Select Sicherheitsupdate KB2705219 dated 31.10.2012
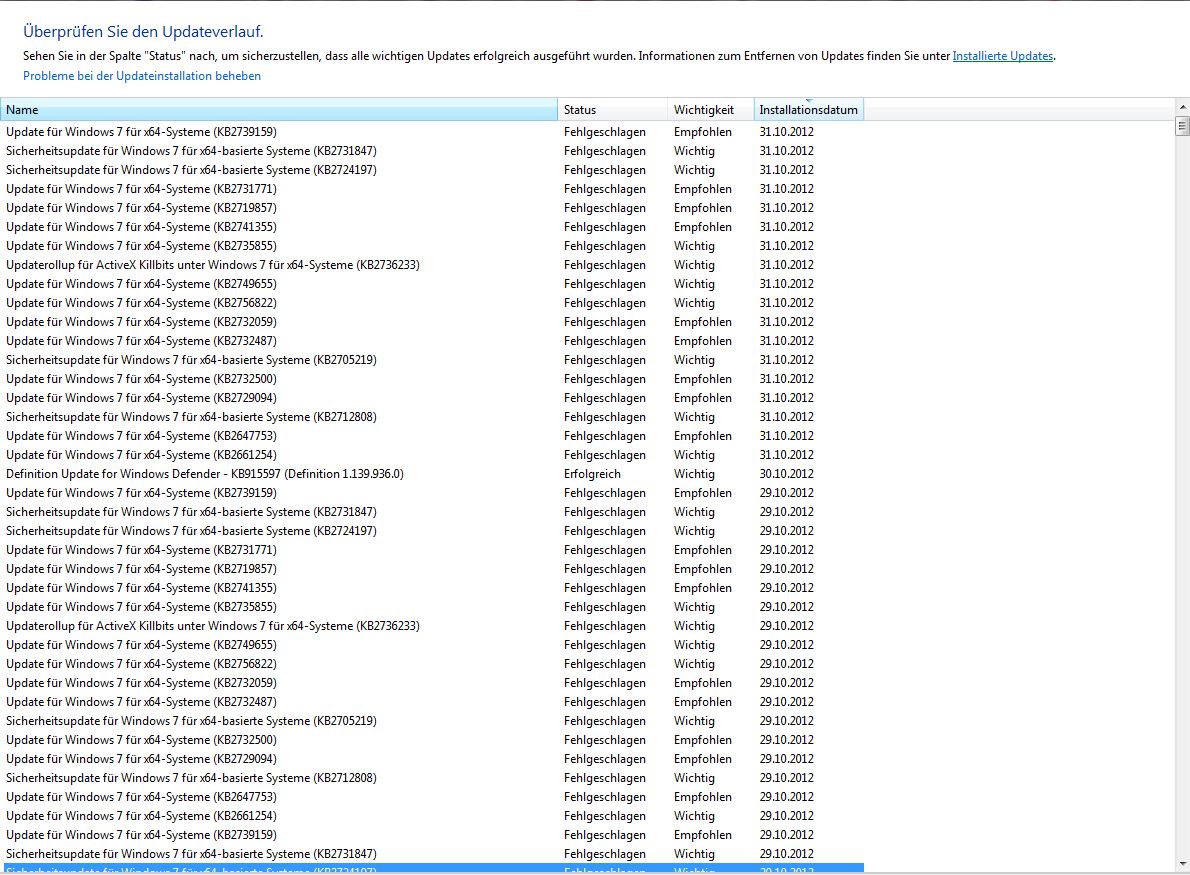The height and width of the screenshot is (875, 1190). coord(432,360)
